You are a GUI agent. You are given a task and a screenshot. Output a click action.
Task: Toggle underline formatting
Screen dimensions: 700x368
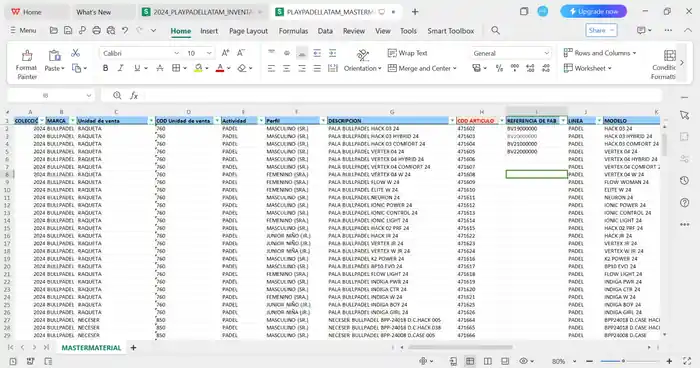coord(137,68)
